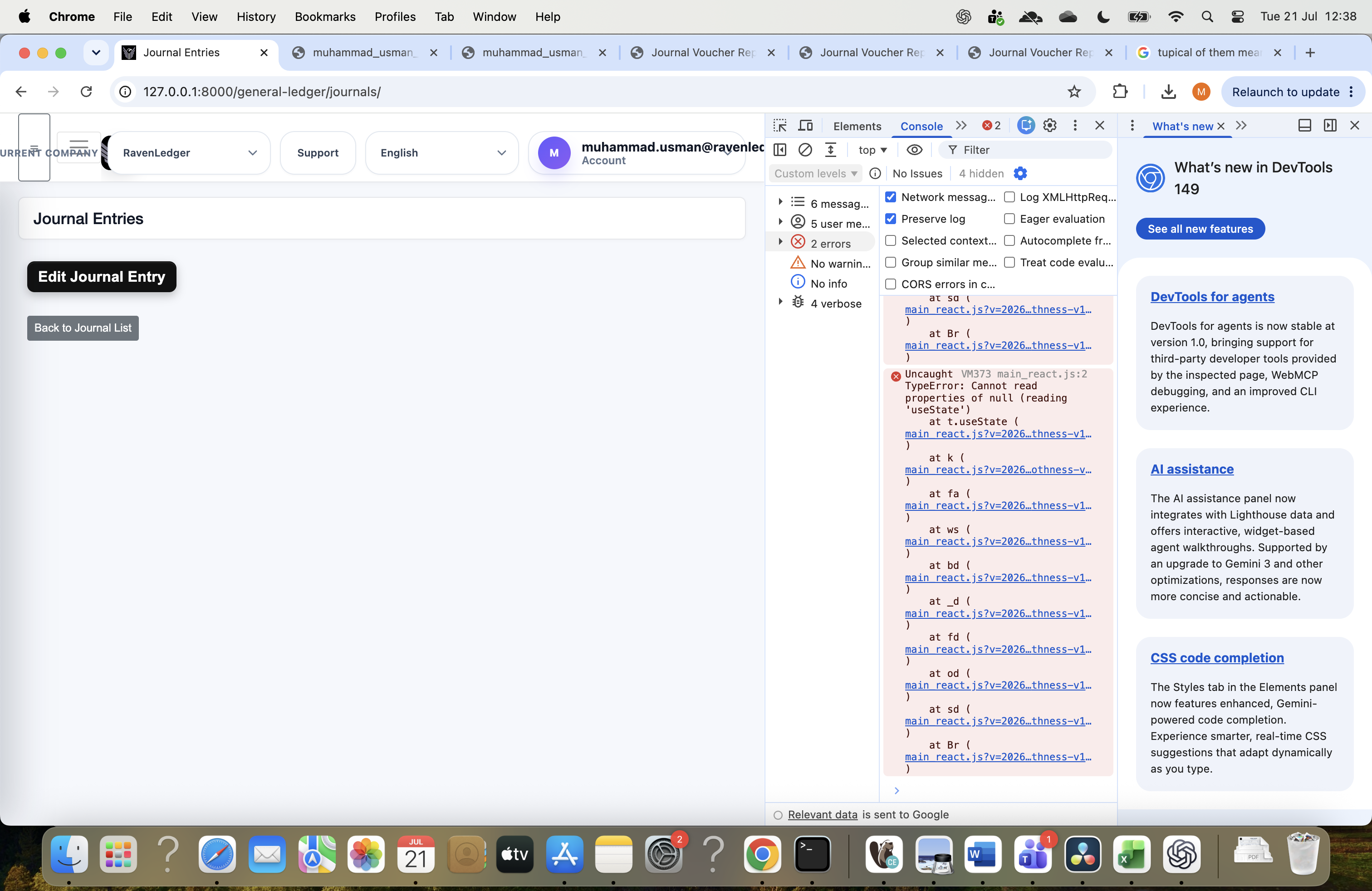Open the DevTools for agents link

[x=1212, y=297]
